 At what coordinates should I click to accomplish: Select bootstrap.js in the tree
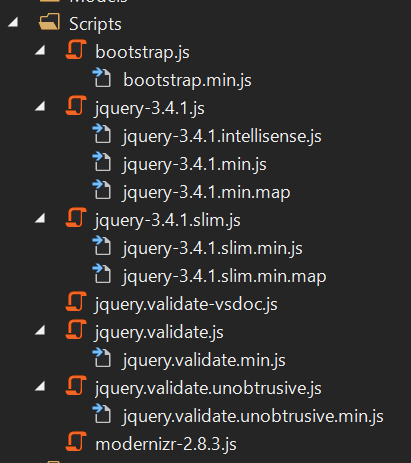point(142,52)
